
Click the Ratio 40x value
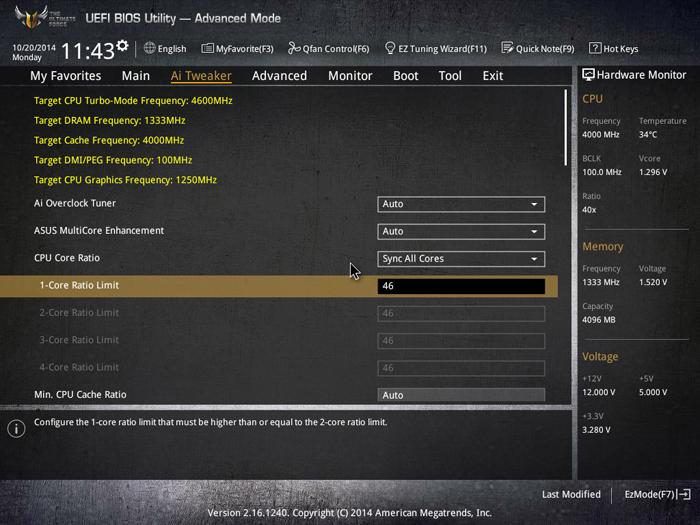[x=589, y=210]
